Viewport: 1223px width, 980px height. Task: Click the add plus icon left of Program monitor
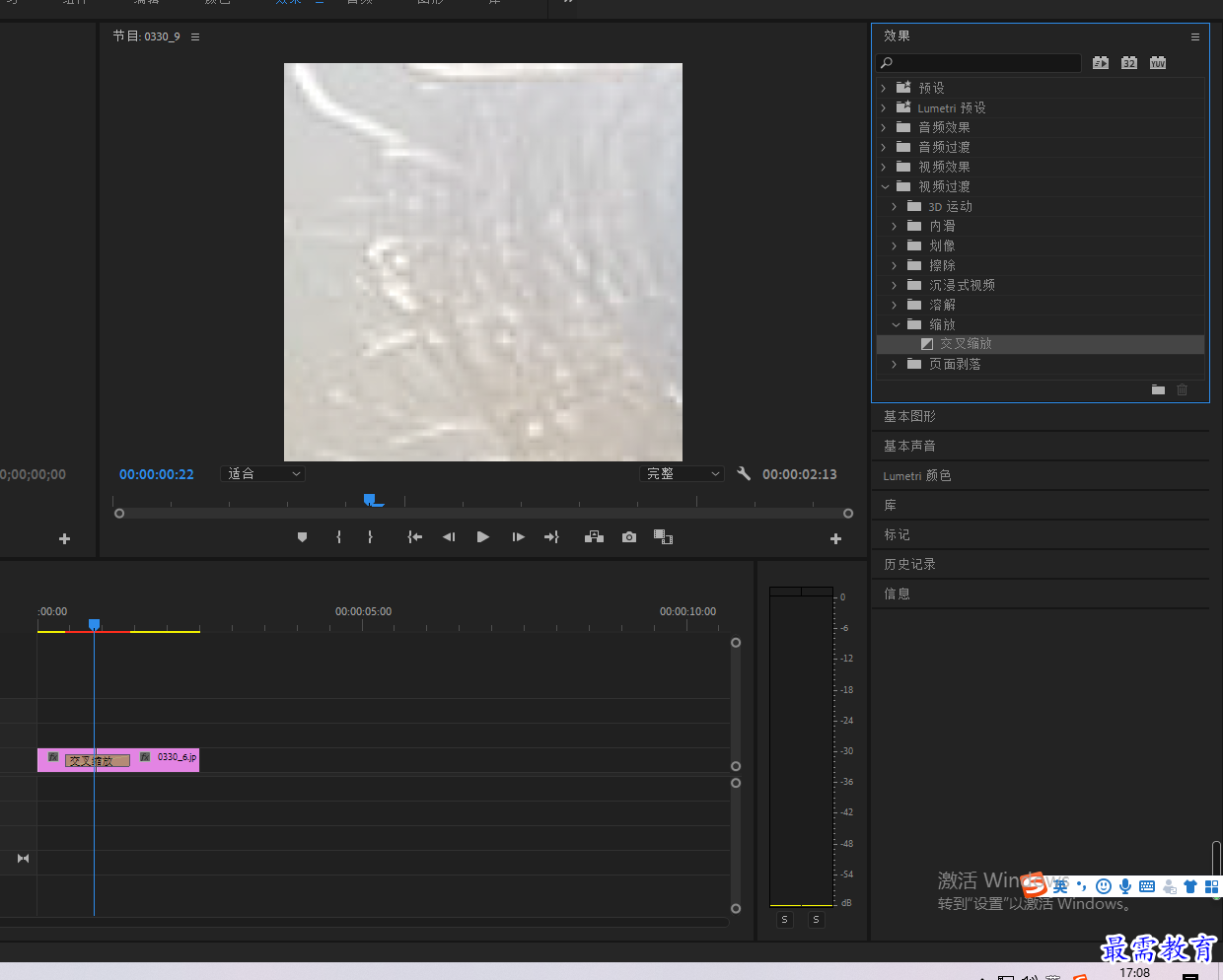(x=64, y=539)
